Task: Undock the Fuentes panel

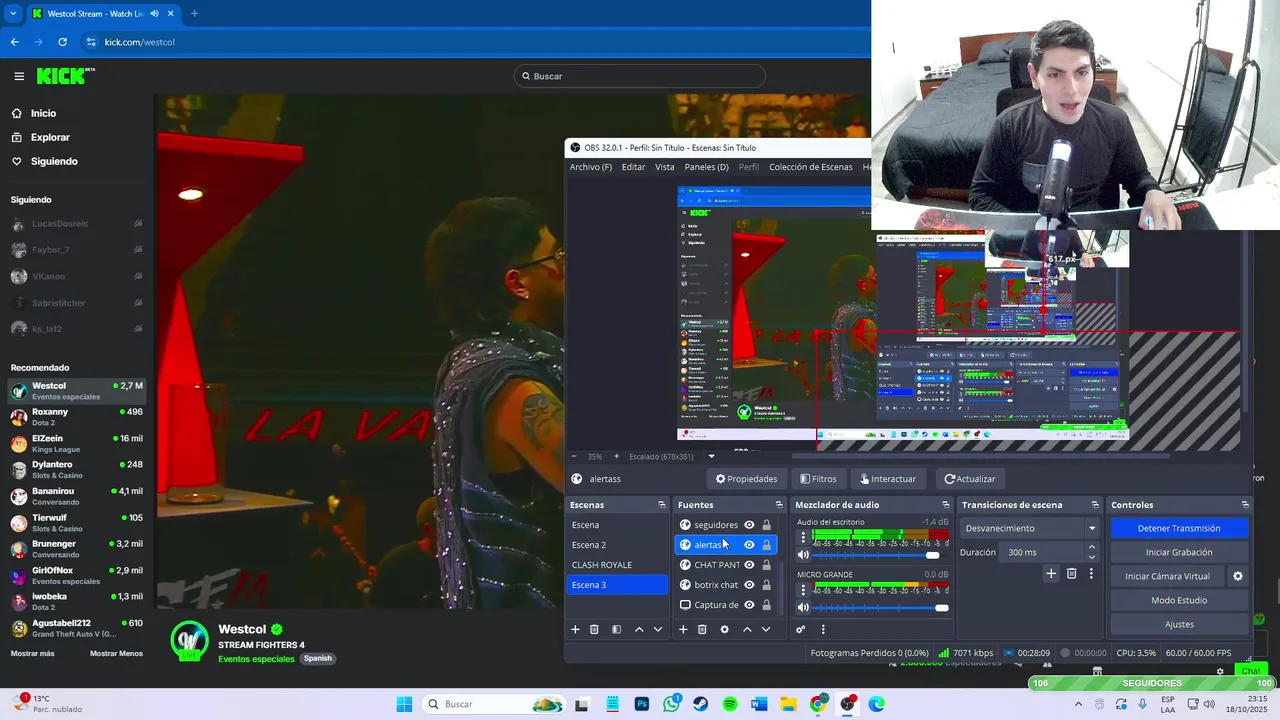Action: (x=779, y=505)
